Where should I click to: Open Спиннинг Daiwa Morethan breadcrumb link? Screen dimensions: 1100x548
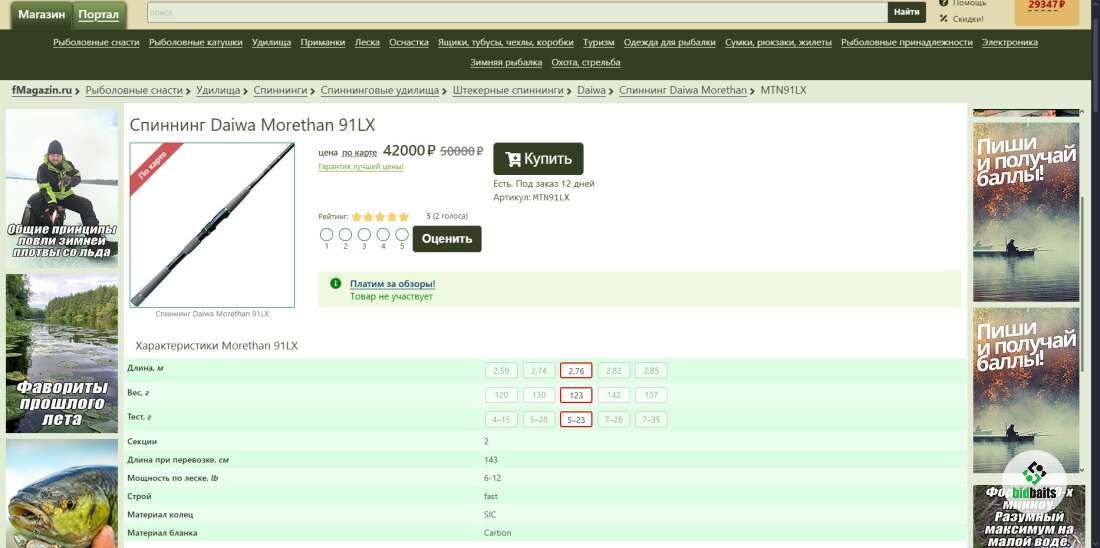683,91
